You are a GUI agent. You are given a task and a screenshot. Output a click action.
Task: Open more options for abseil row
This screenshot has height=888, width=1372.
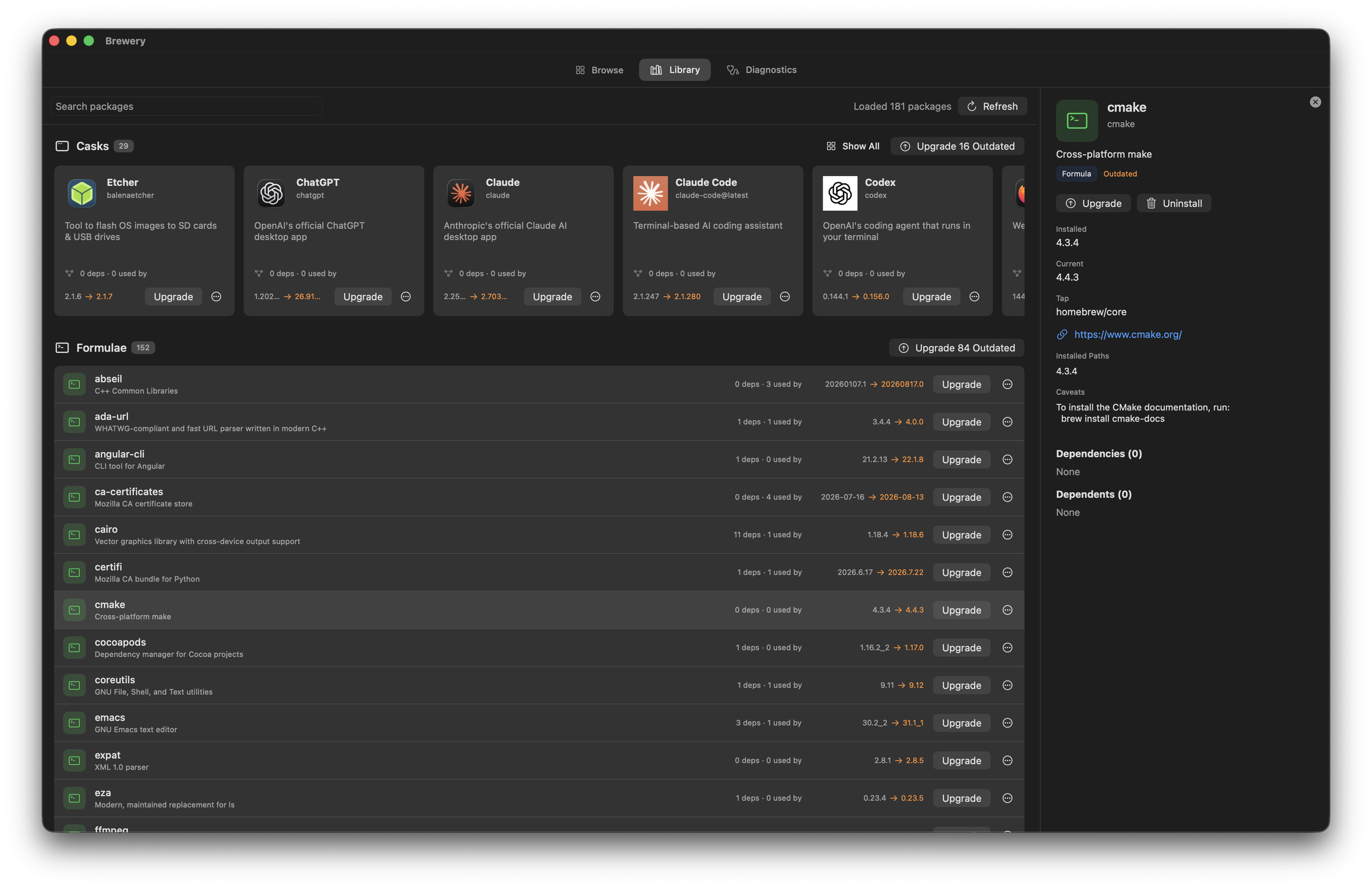click(1007, 384)
